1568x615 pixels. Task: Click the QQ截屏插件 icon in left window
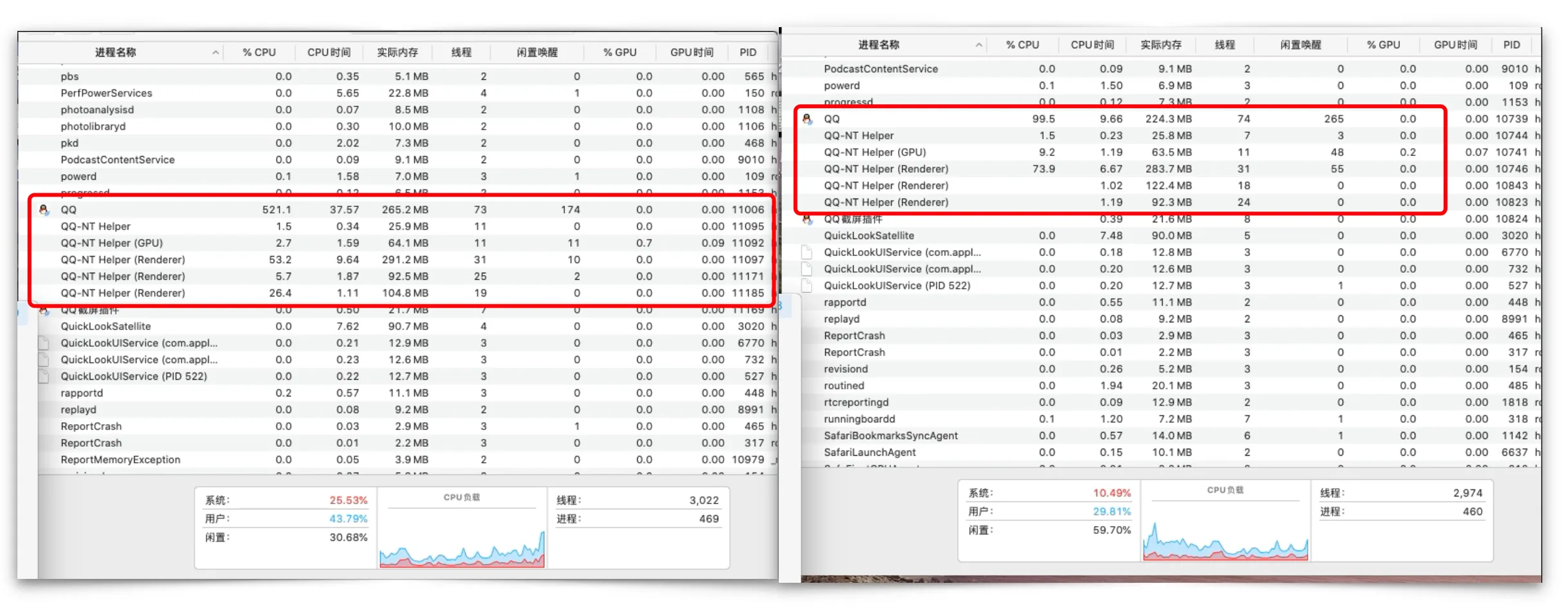pos(44,311)
